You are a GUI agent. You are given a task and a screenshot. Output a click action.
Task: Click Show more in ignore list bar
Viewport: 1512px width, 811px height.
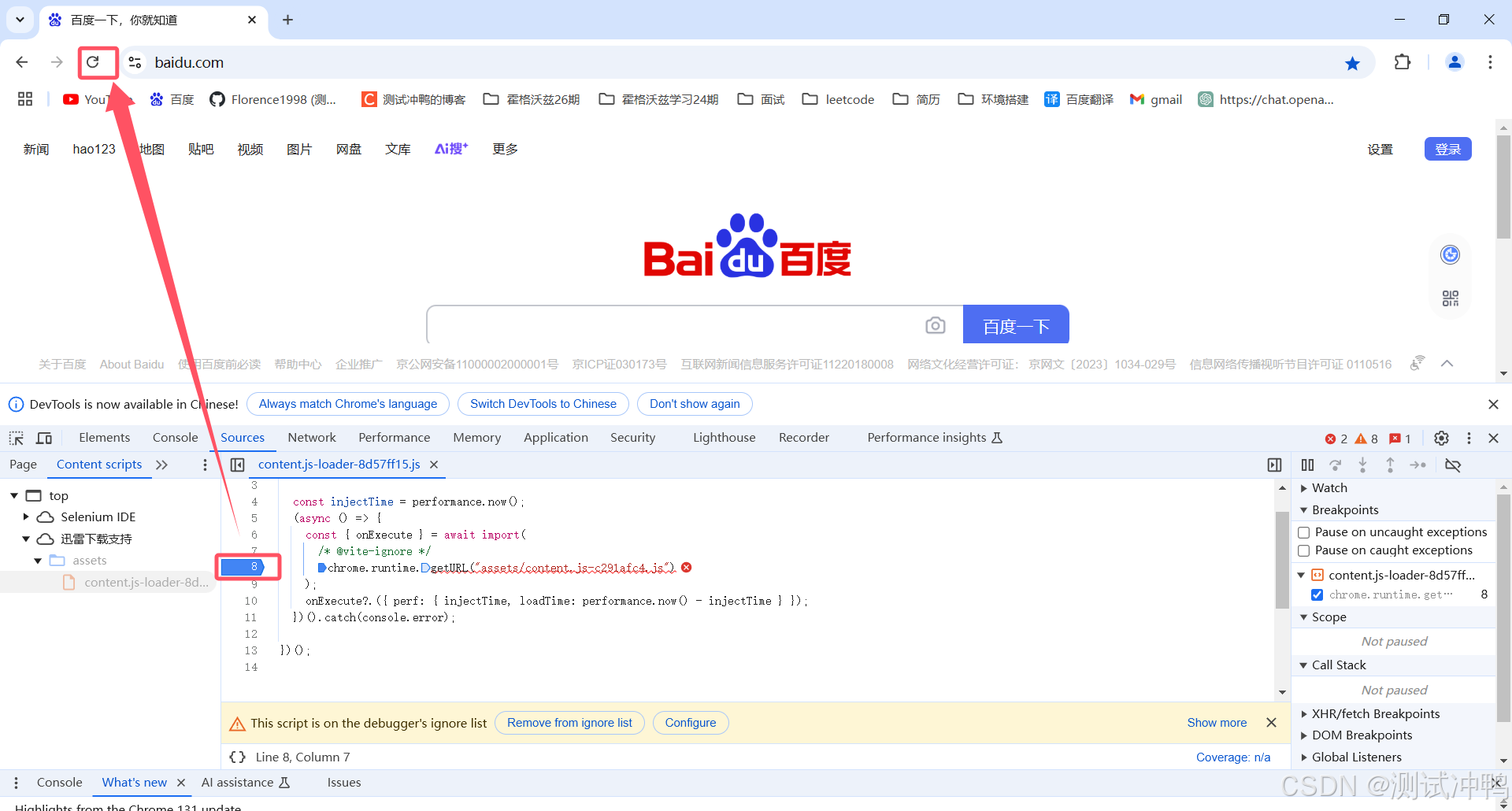pyautogui.click(x=1217, y=723)
